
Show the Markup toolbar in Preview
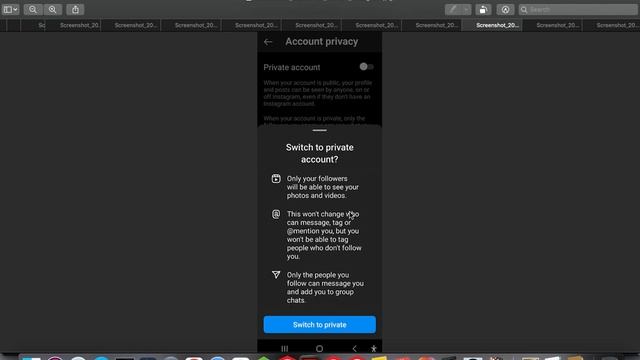pyautogui.click(x=505, y=9)
